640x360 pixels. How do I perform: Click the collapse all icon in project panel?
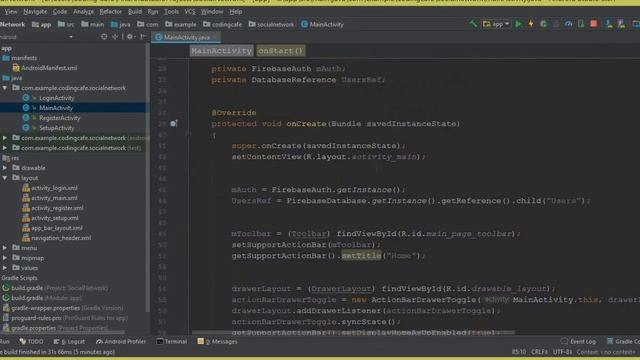pos(115,37)
